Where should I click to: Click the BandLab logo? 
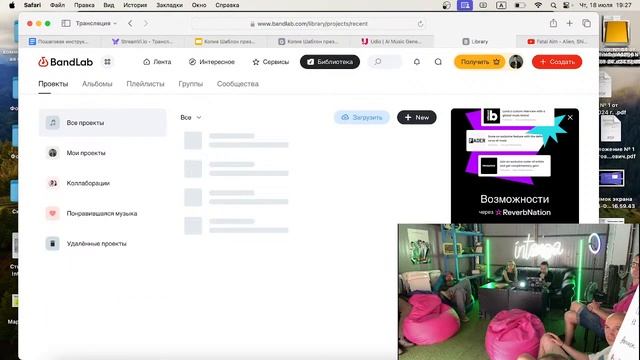(66, 62)
